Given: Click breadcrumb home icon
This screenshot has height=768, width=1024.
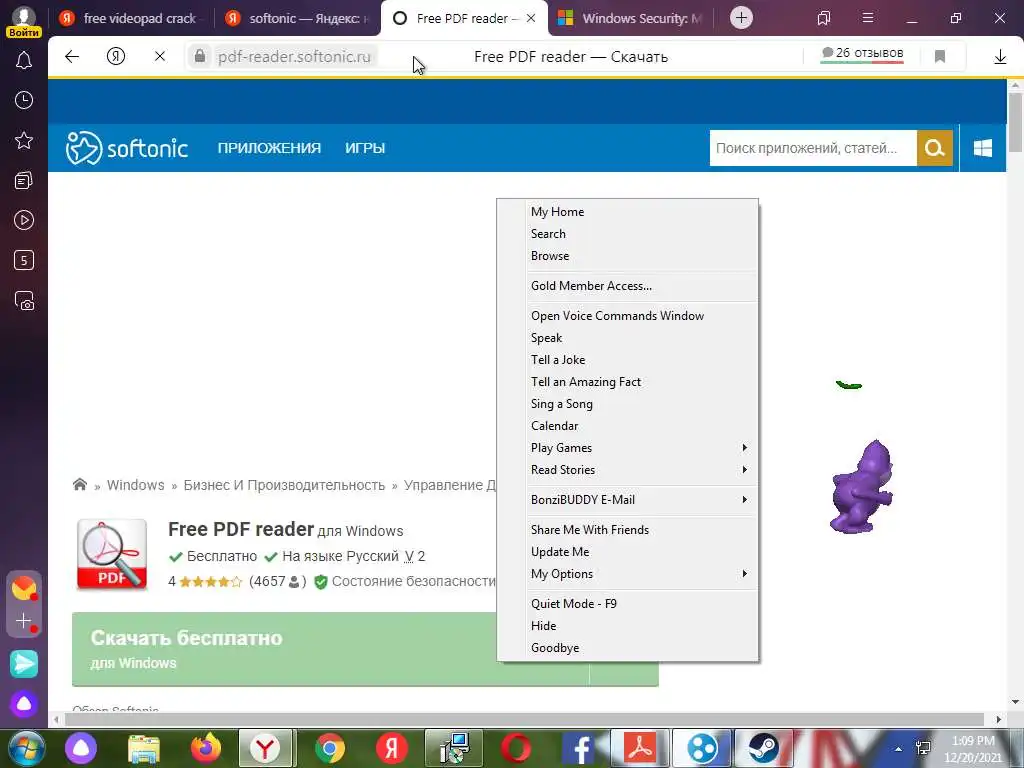Looking at the screenshot, I should pyautogui.click(x=80, y=485).
